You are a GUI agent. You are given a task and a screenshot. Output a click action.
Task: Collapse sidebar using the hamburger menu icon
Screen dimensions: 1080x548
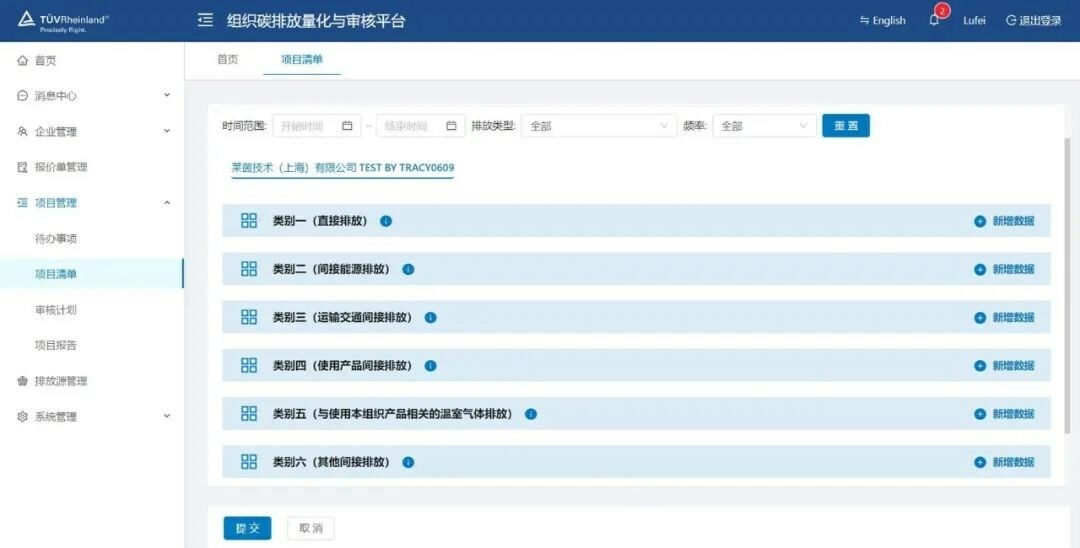[x=205, y=20]
